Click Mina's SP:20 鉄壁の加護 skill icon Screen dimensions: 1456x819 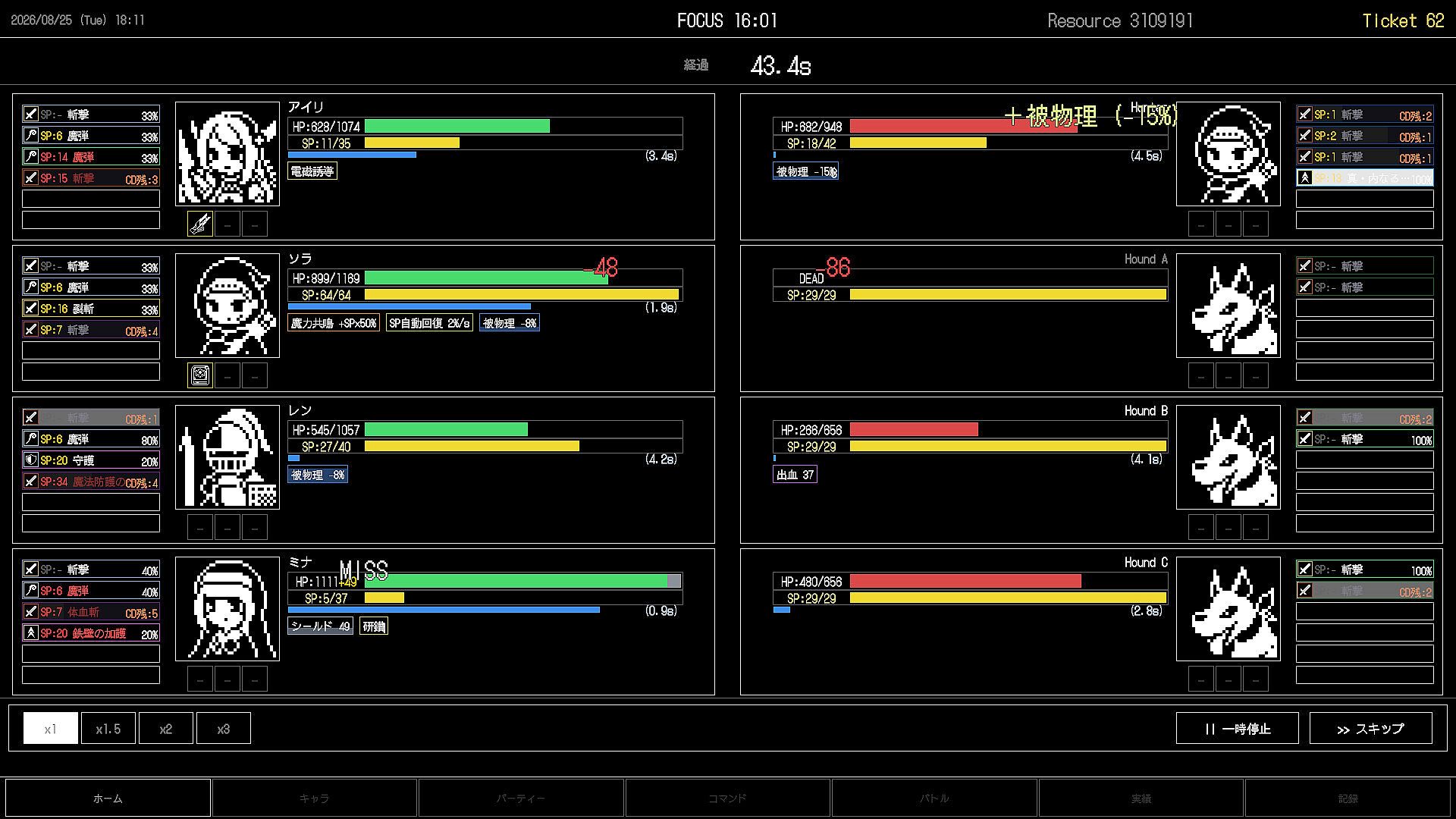[x=31, y=633]
